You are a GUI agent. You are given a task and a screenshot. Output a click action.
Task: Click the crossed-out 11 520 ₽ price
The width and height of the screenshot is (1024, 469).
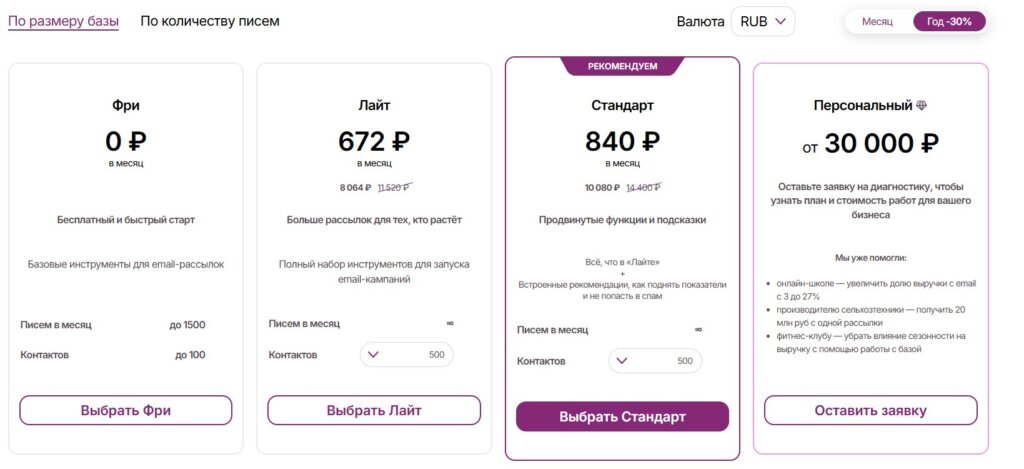click(x=394, y=187)
